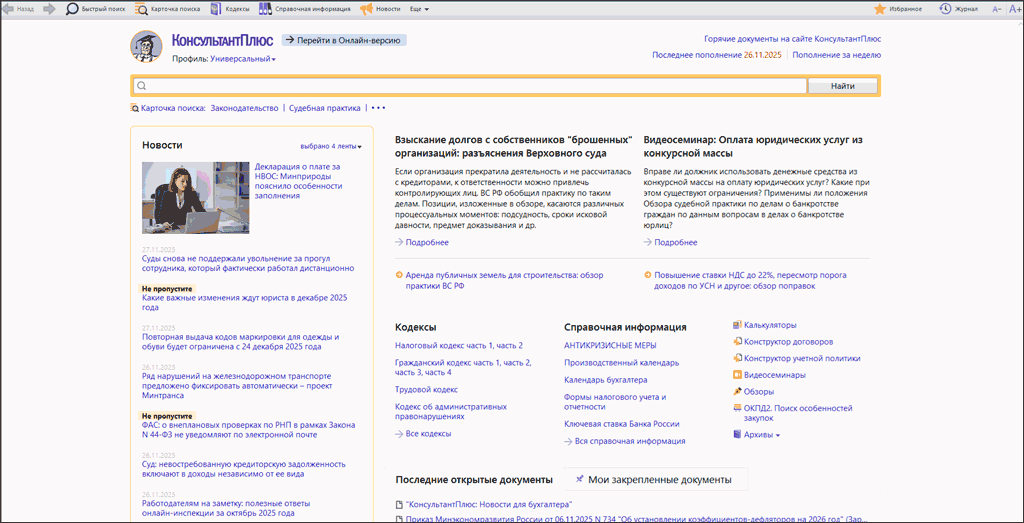1024x523 pixels.
Task: Open the Универсальный profile dropdown
Action: coord(243,59)
